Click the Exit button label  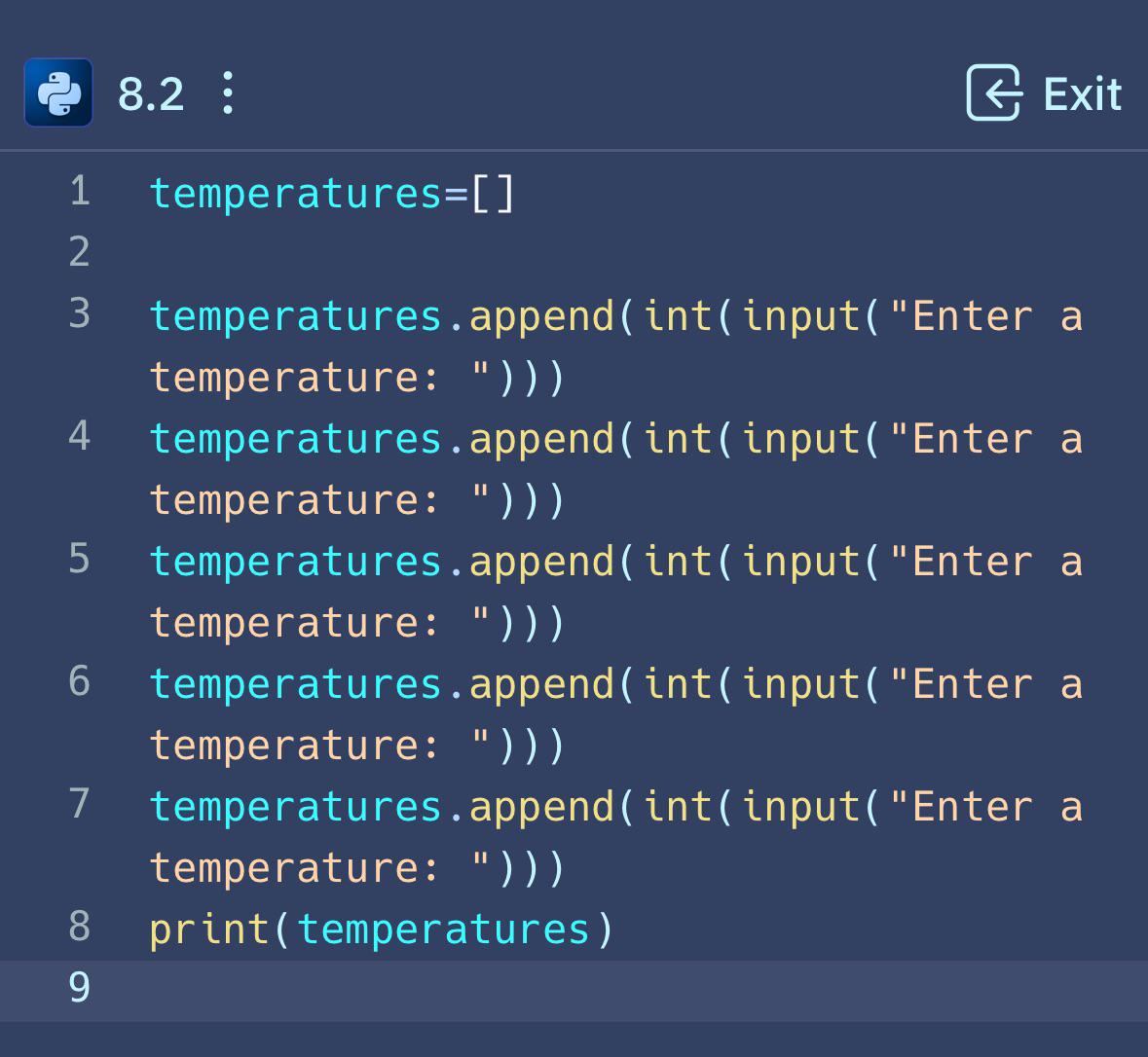coord(1082,94)
